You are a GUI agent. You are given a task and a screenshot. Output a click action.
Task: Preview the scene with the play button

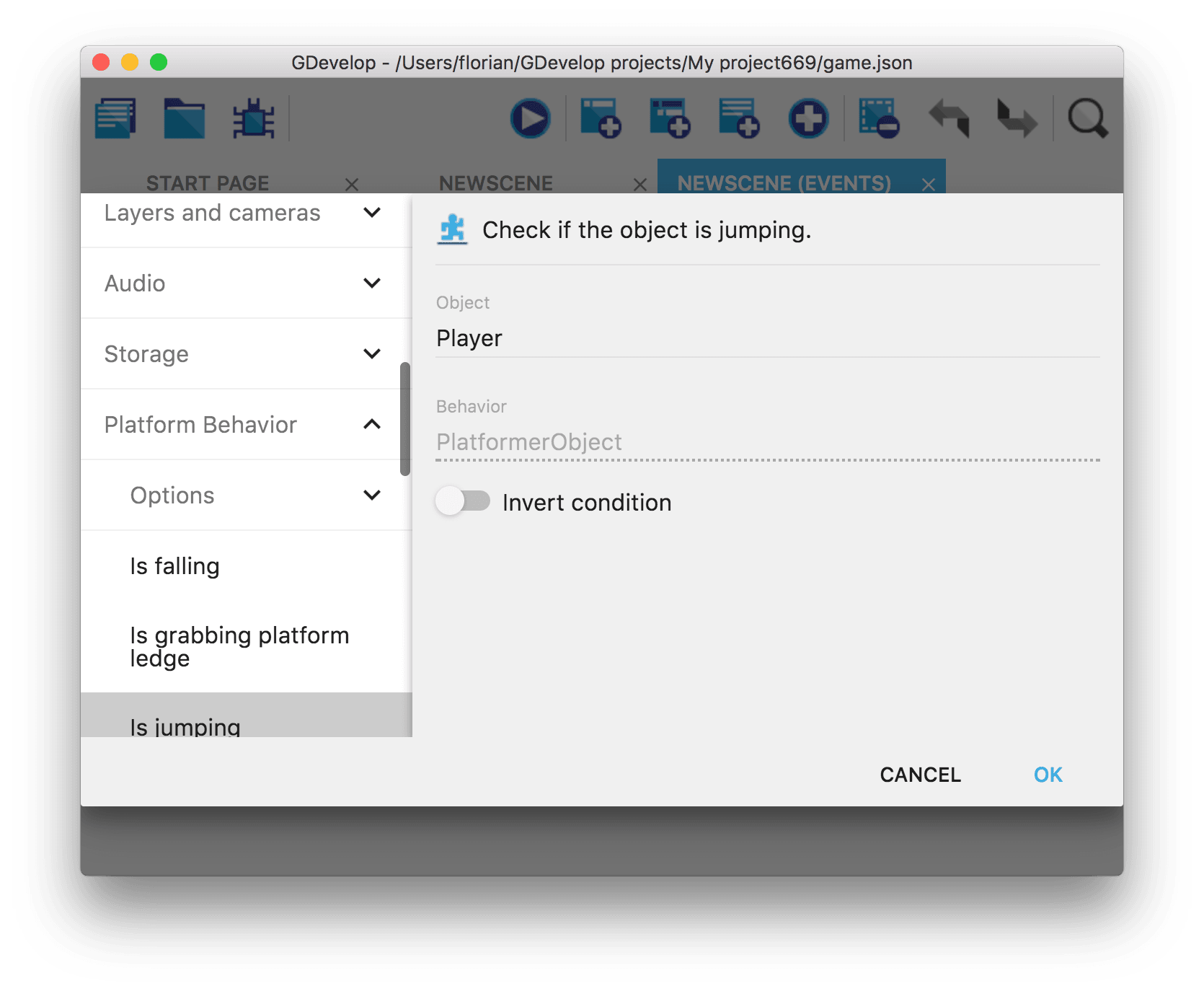[531, 118]
